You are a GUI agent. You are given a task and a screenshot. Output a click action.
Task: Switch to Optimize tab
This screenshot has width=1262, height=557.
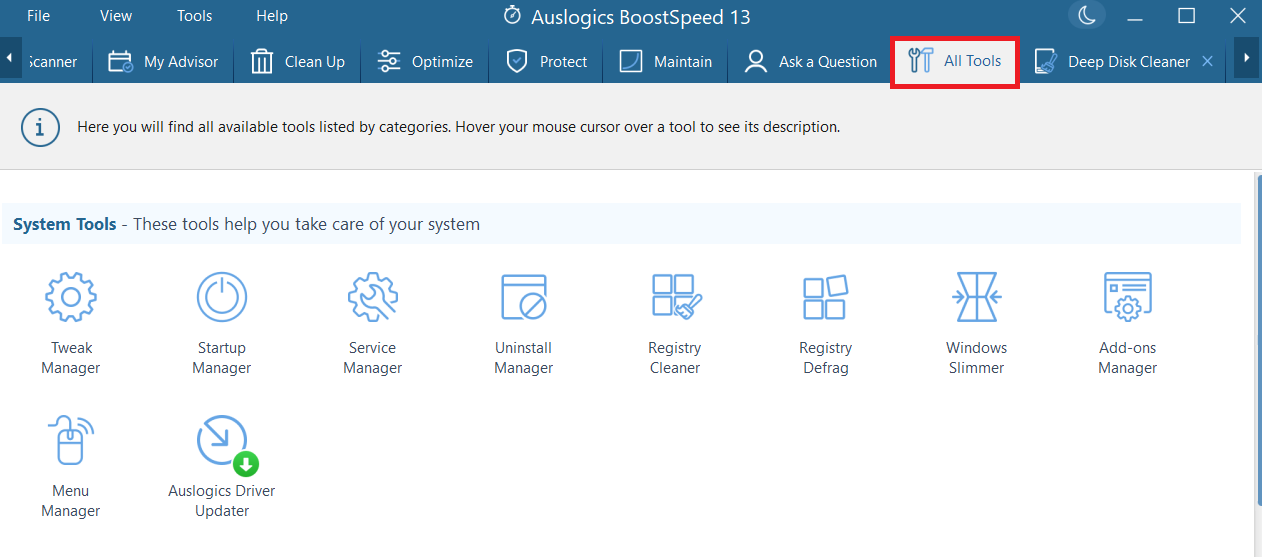pyautogui.click(x=424, y=61)
